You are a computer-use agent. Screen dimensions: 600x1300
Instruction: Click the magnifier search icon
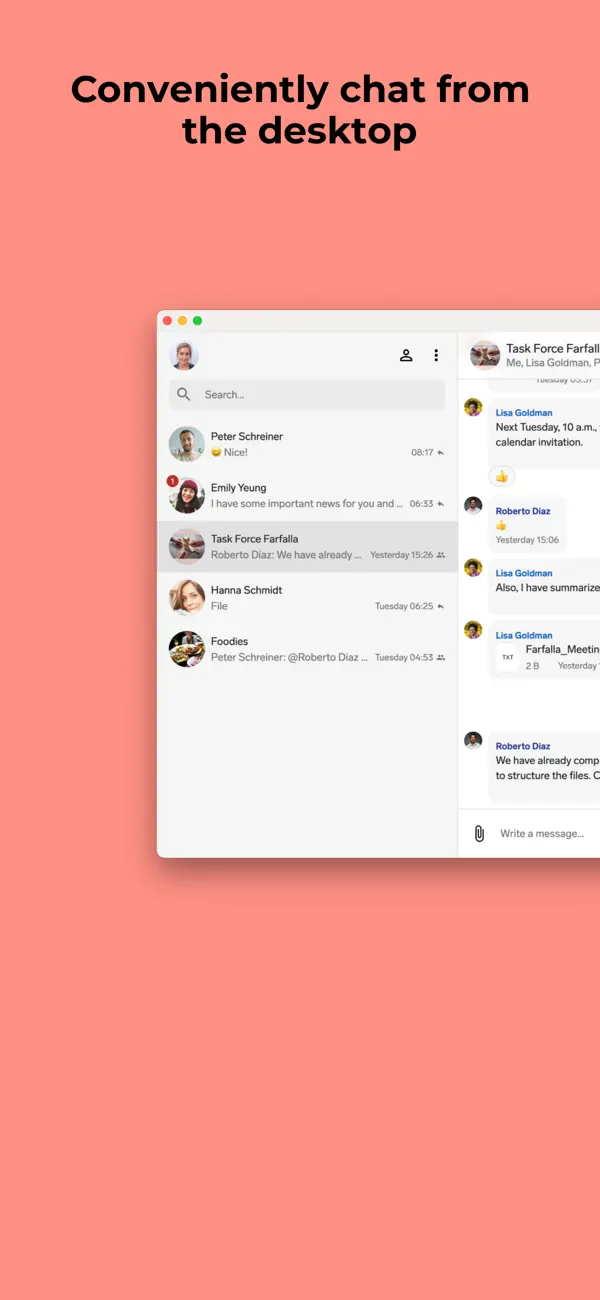point(184,394)
